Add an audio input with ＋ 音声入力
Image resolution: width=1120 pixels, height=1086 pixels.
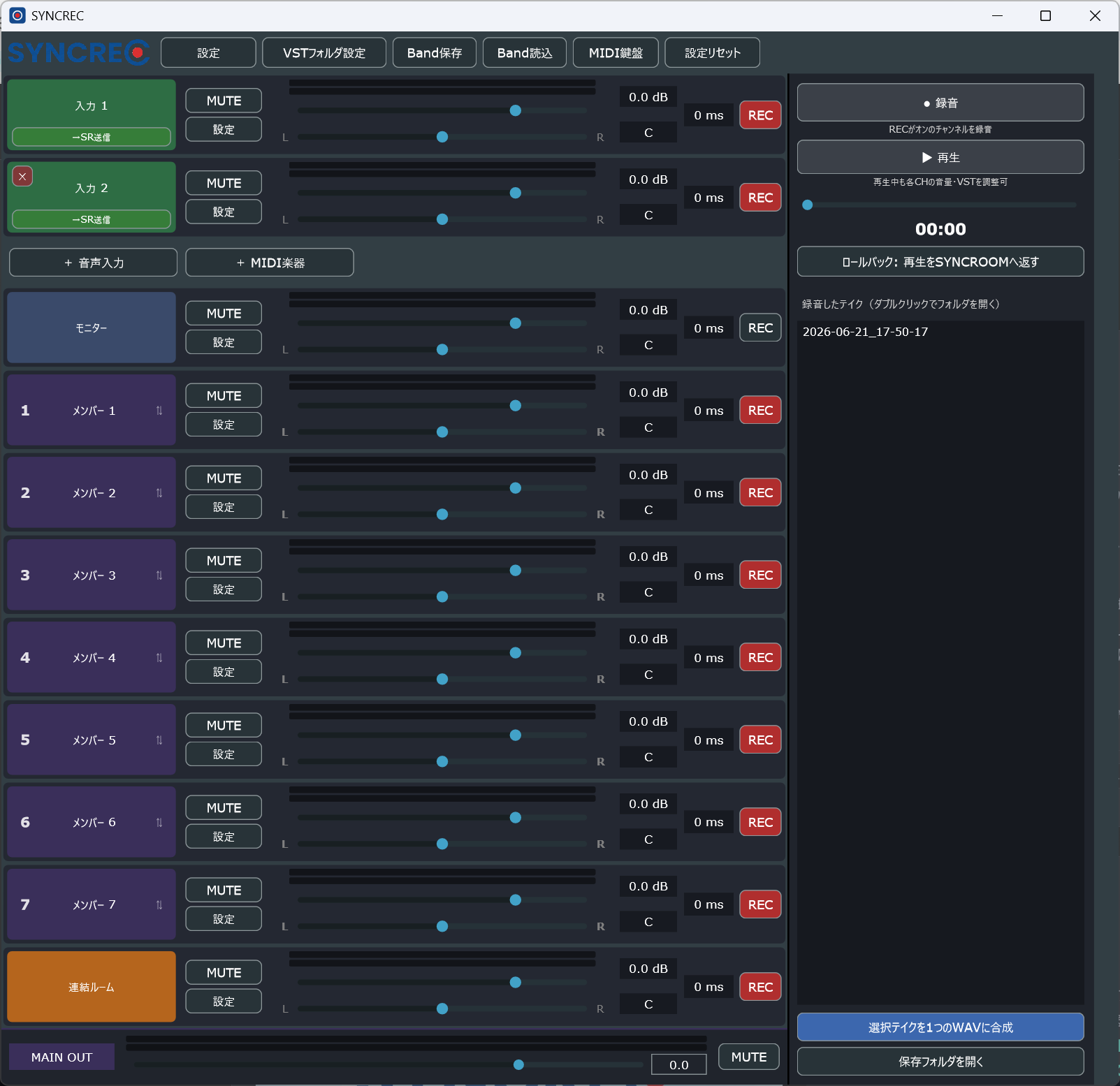tap(93, 263)
